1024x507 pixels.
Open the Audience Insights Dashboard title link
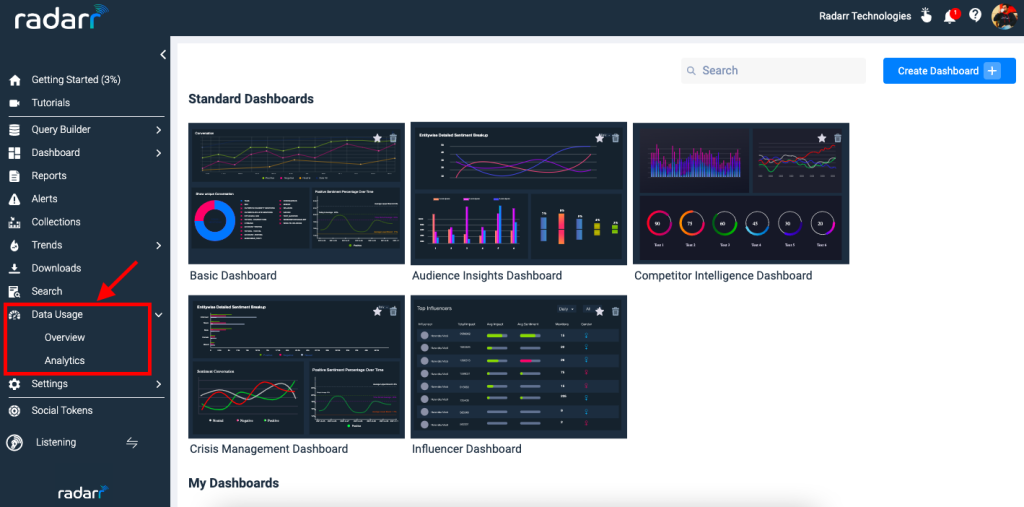coord(487,276)
